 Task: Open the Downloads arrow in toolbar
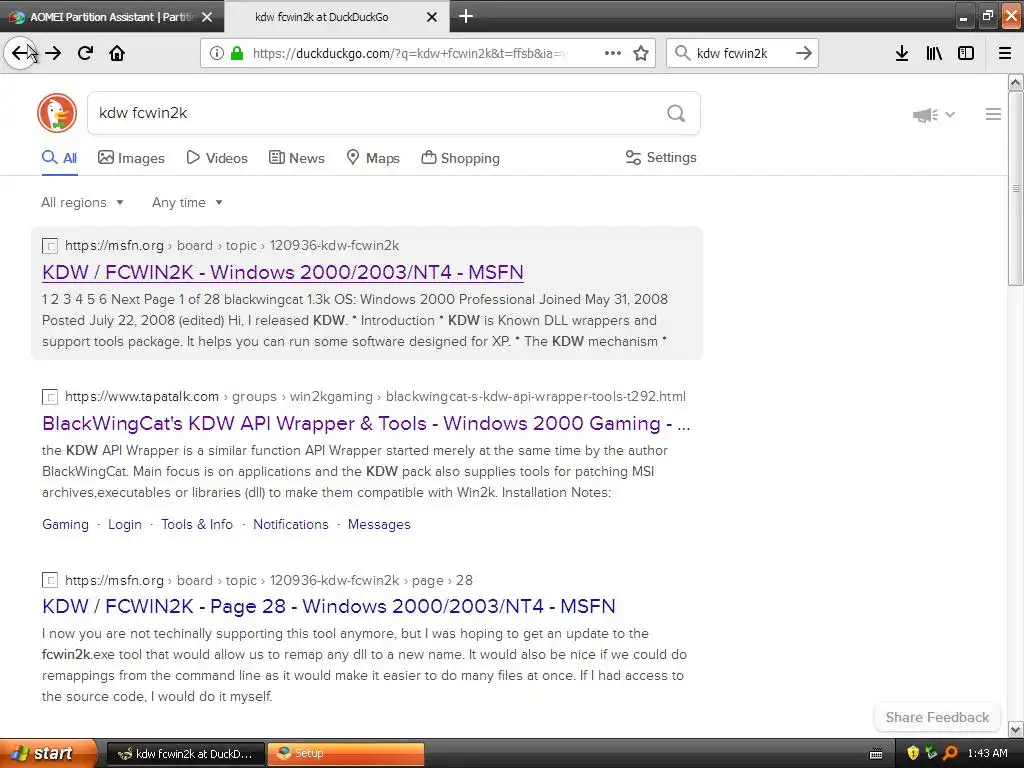point(902,53)
